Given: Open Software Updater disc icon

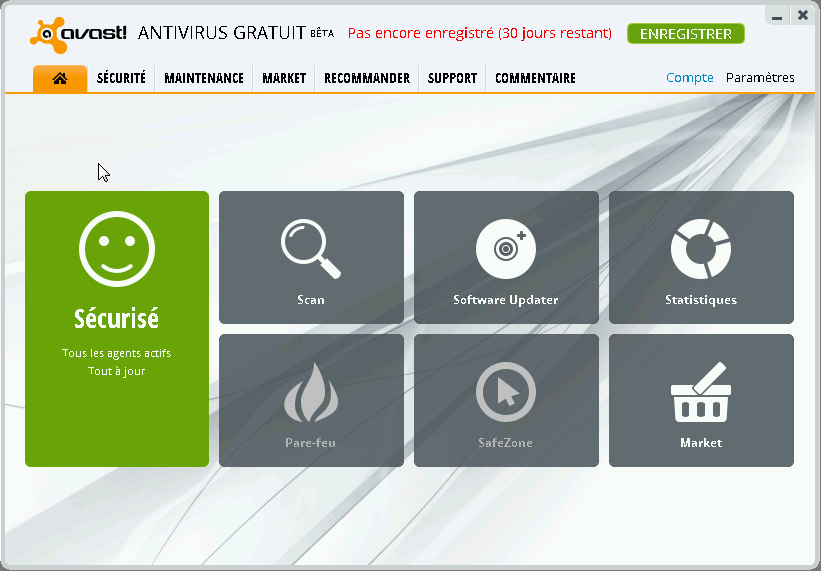Looking at the screenshot, I should 506,249.
